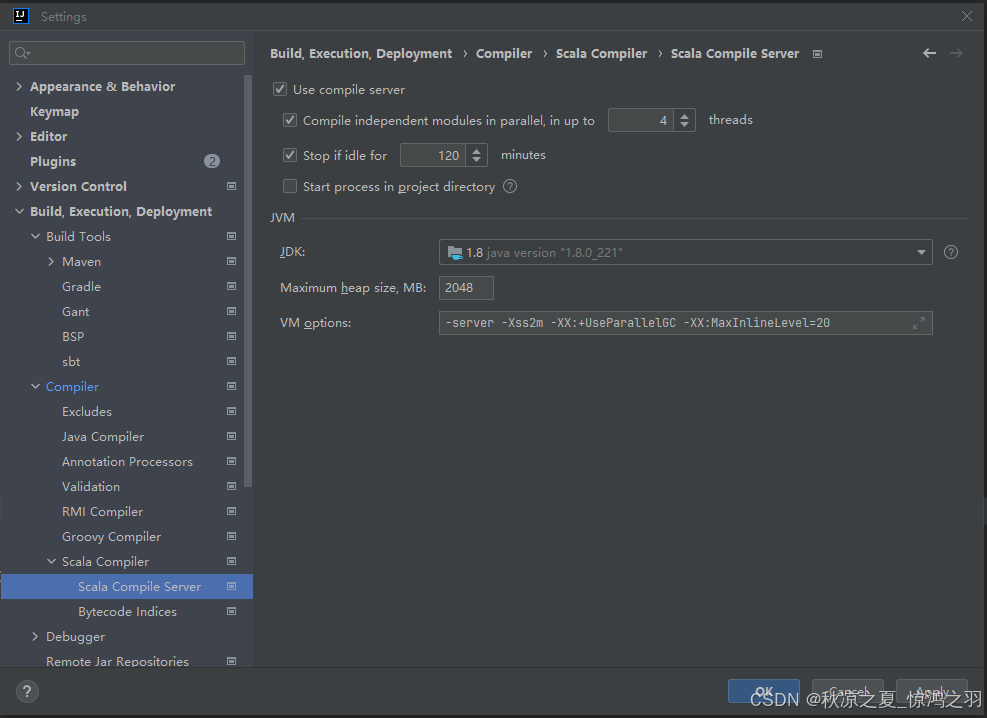The height and width of the screenshot is (718, 987).
Task: Click the bottom-left Help question mark button
Action: (x=27, y=691)
